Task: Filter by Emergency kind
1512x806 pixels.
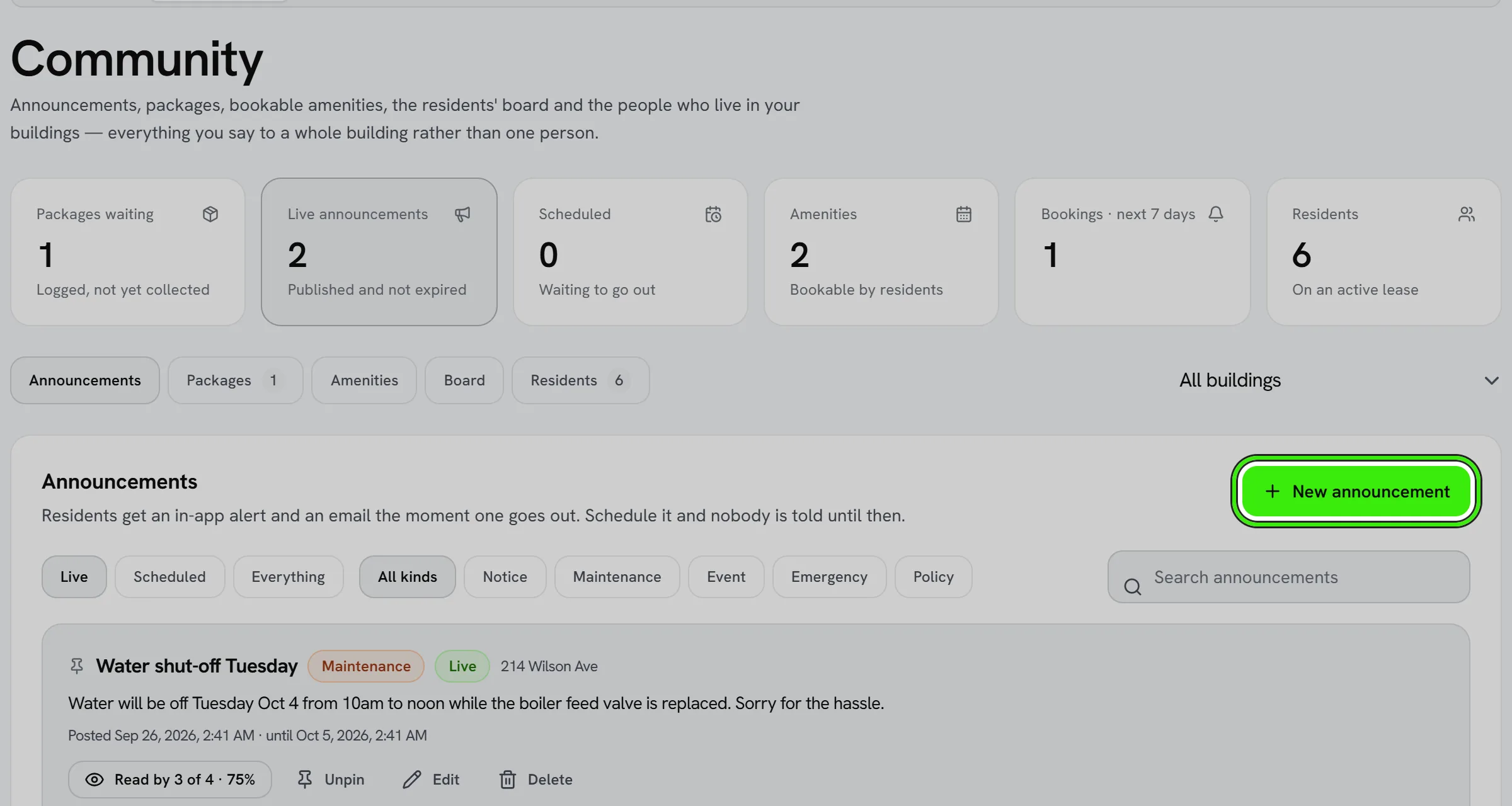Action: point(830,577)
